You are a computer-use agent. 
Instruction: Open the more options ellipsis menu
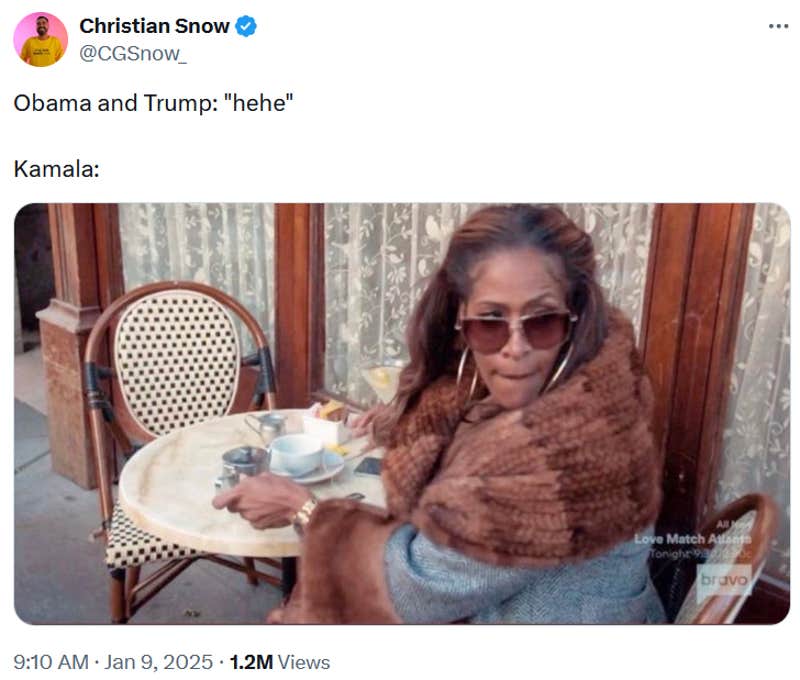(778, 26)
